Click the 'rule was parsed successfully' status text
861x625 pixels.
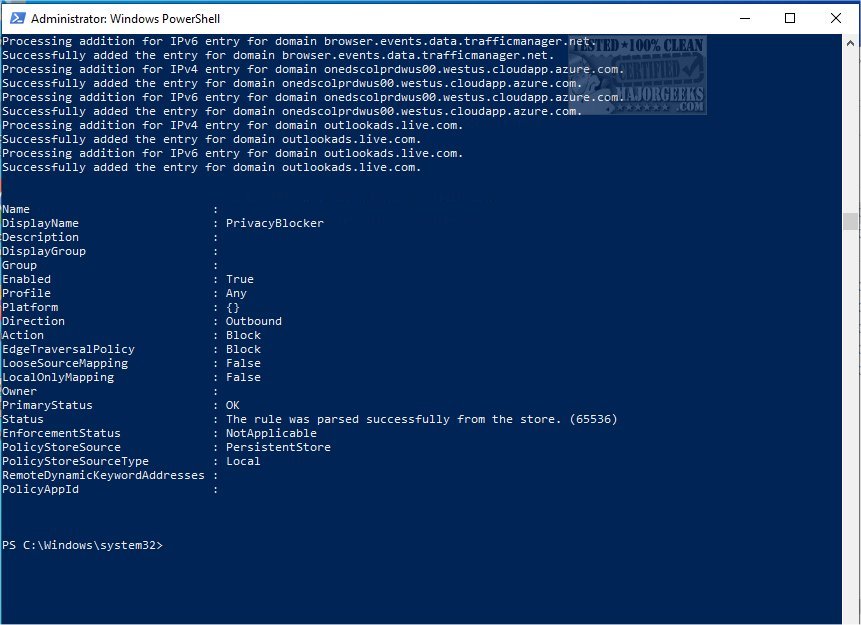421,419
